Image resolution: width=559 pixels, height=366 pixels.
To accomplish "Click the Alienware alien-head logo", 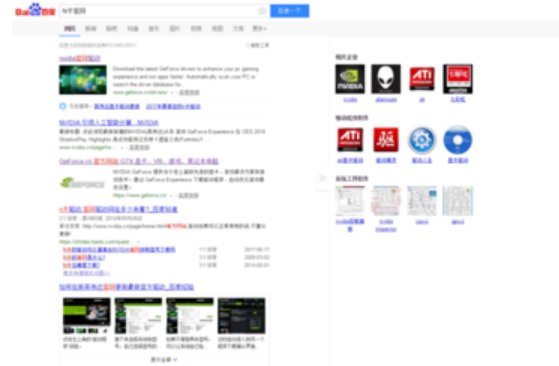I will coord(386,79).
